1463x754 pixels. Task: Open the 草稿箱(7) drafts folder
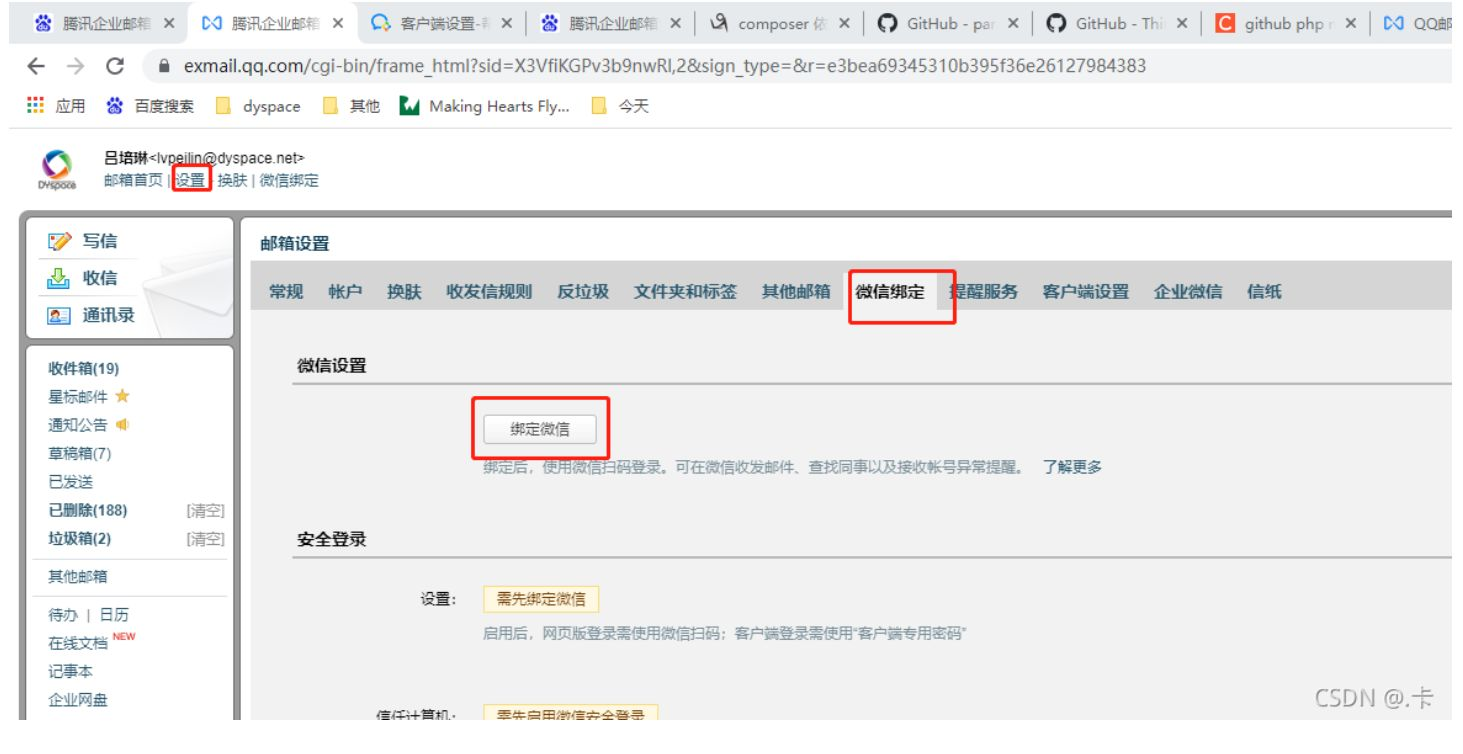80,453
